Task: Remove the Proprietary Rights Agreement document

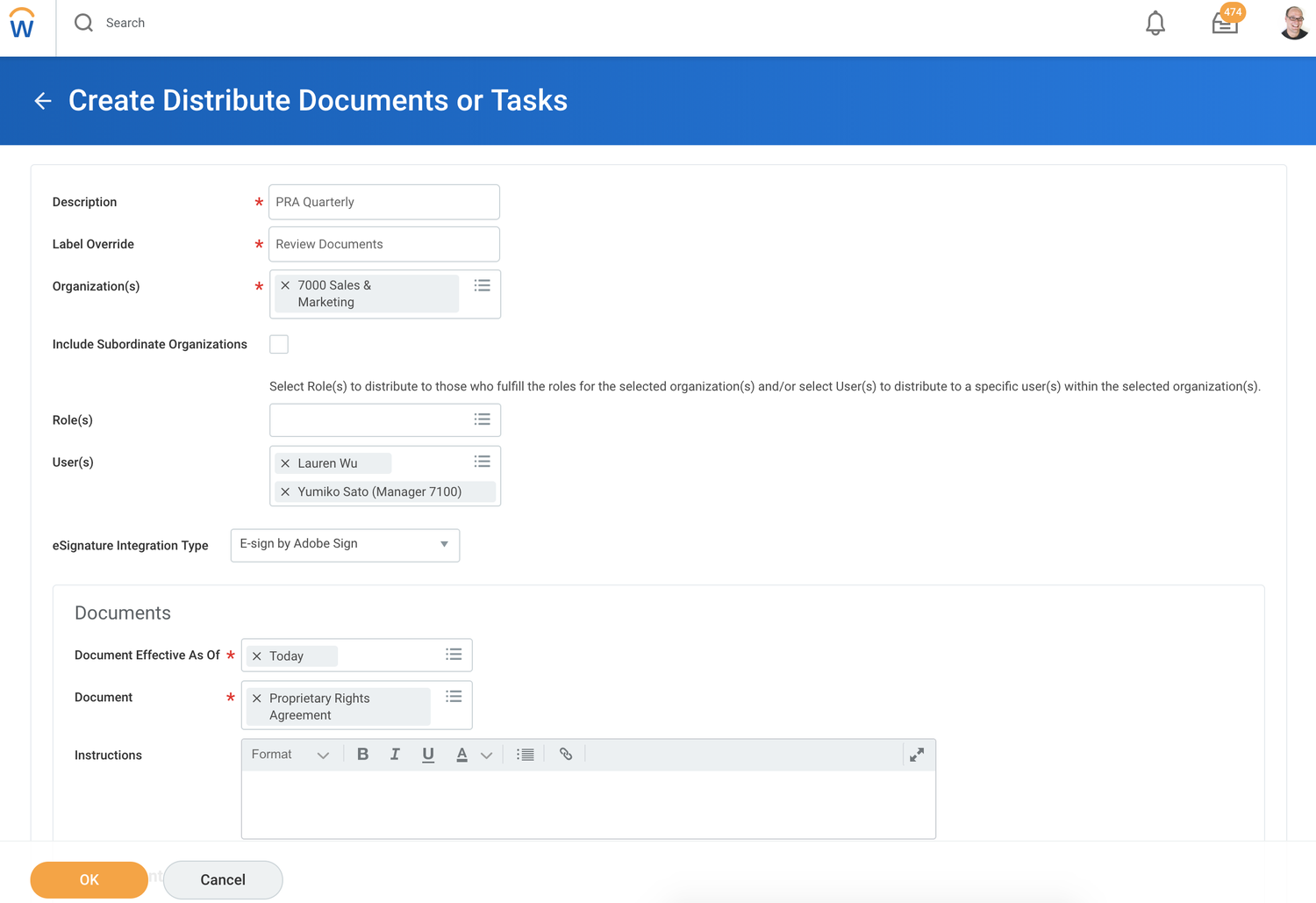Action: [x=256, y=698]
